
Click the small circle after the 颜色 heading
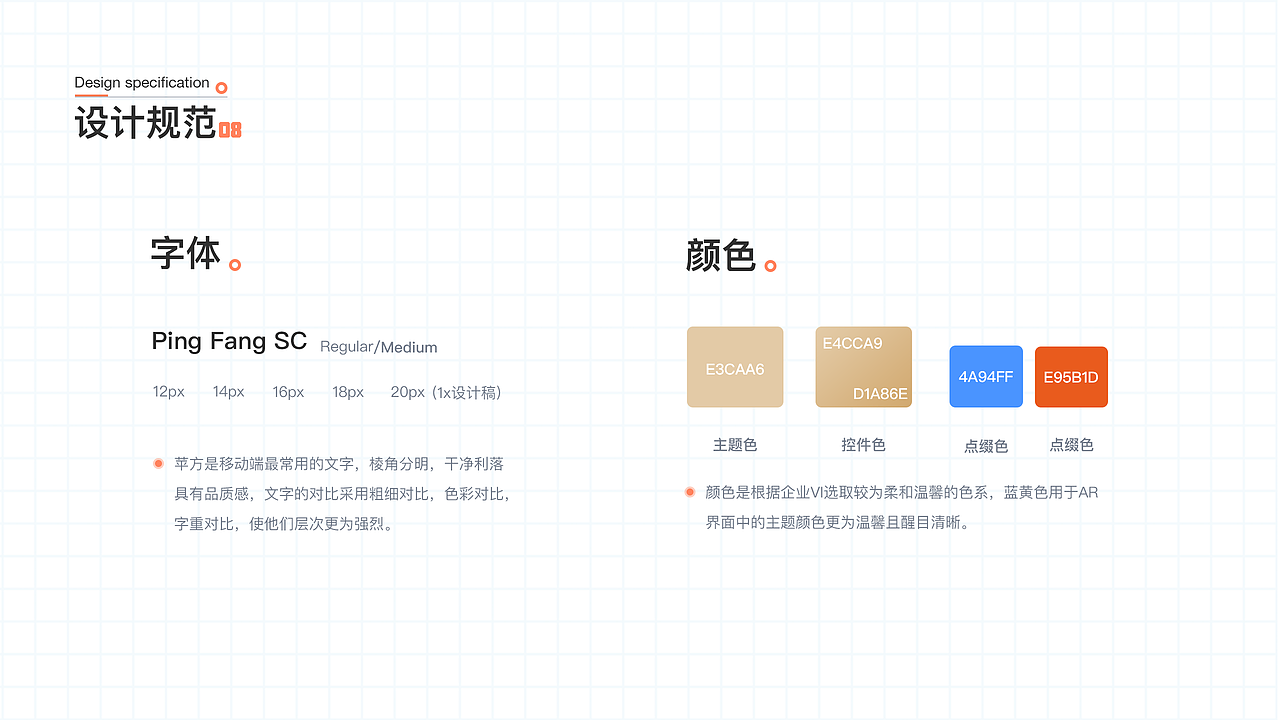pos(770,266)
